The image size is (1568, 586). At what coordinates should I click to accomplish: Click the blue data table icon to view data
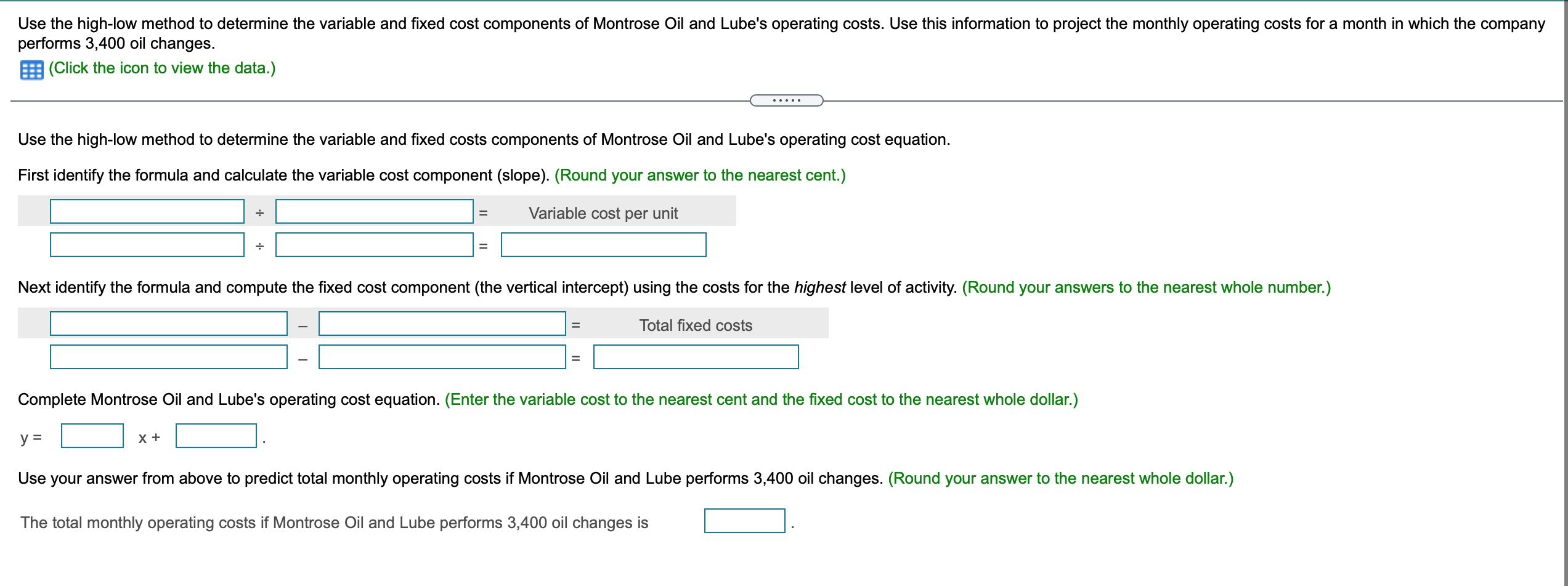31,70
